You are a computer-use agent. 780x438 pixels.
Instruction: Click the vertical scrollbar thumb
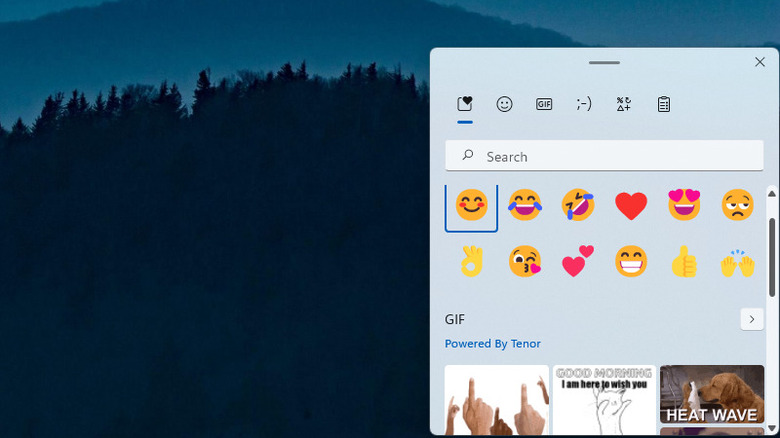click(x=772, y=257)
